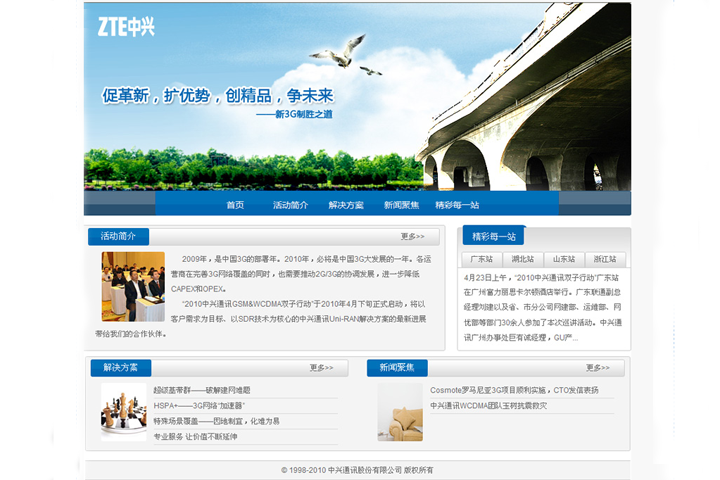Click the ZTE中兴 logo
This screenshot has width=720, height=480.
(126, 27)
